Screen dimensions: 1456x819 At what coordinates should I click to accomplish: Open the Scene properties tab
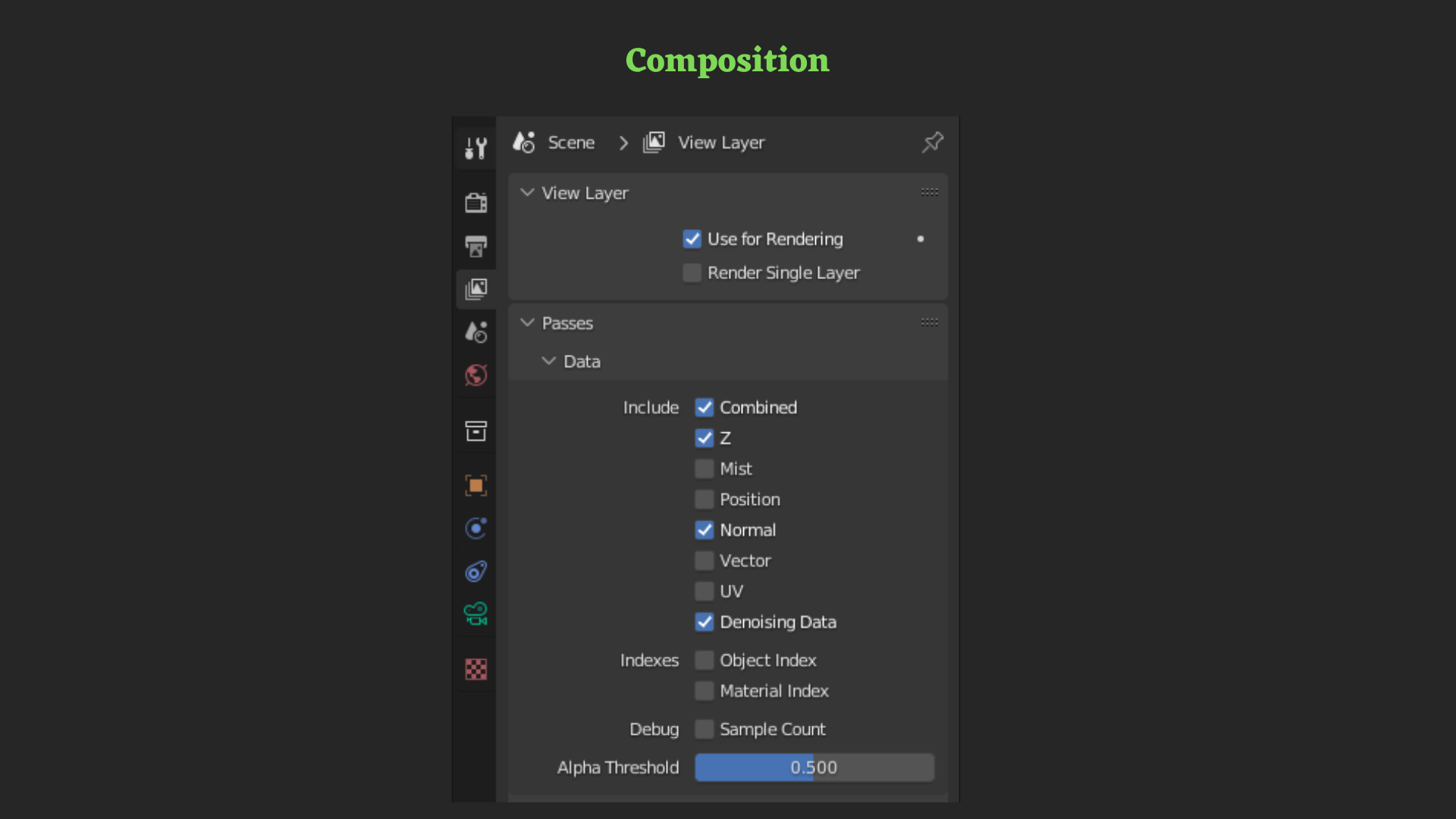click(x=475, y=331)
